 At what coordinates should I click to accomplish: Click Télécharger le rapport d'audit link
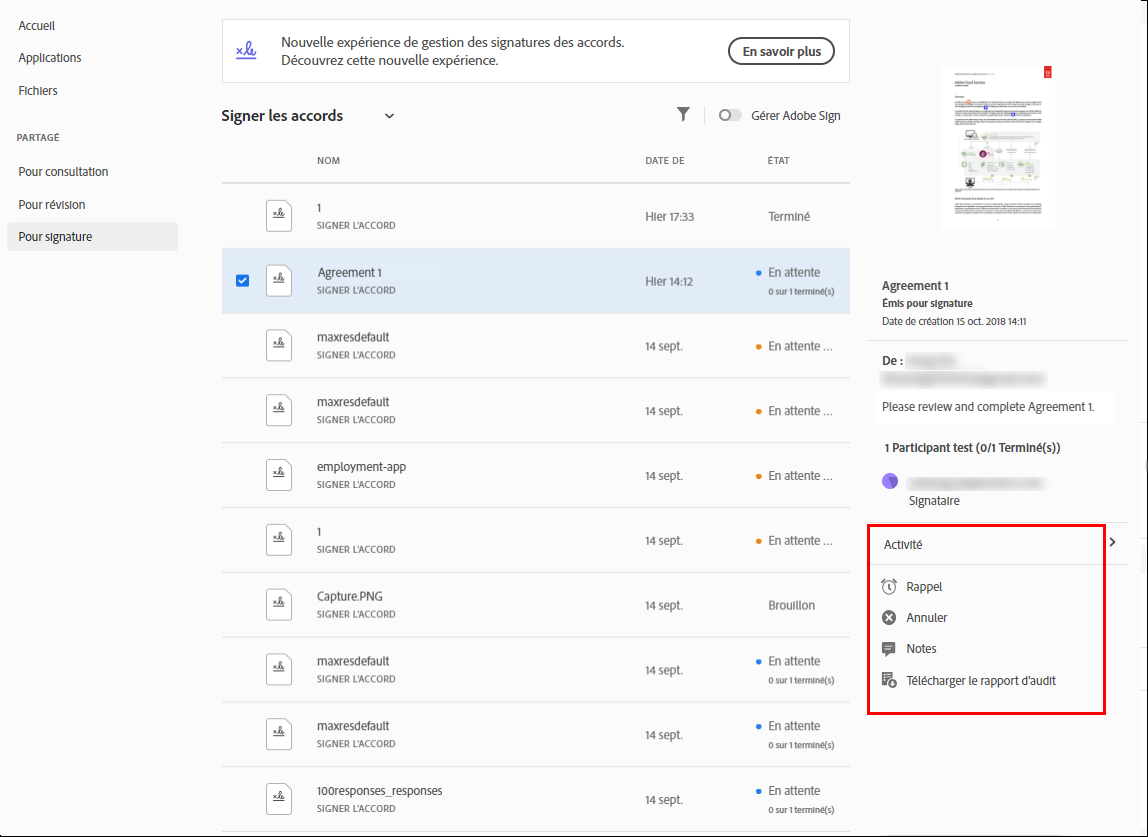[981, 681]
